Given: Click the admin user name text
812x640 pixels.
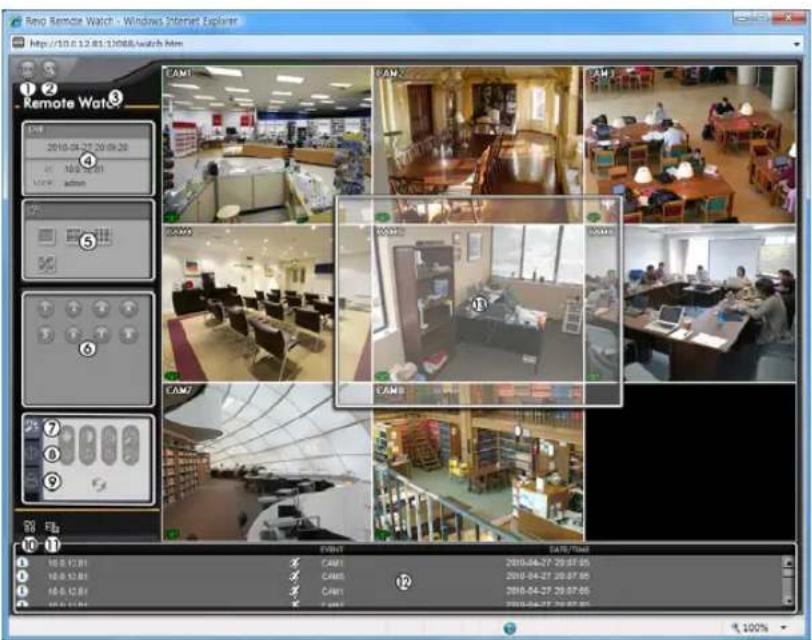Looking at the screenshot, I should tap(75, 183).
